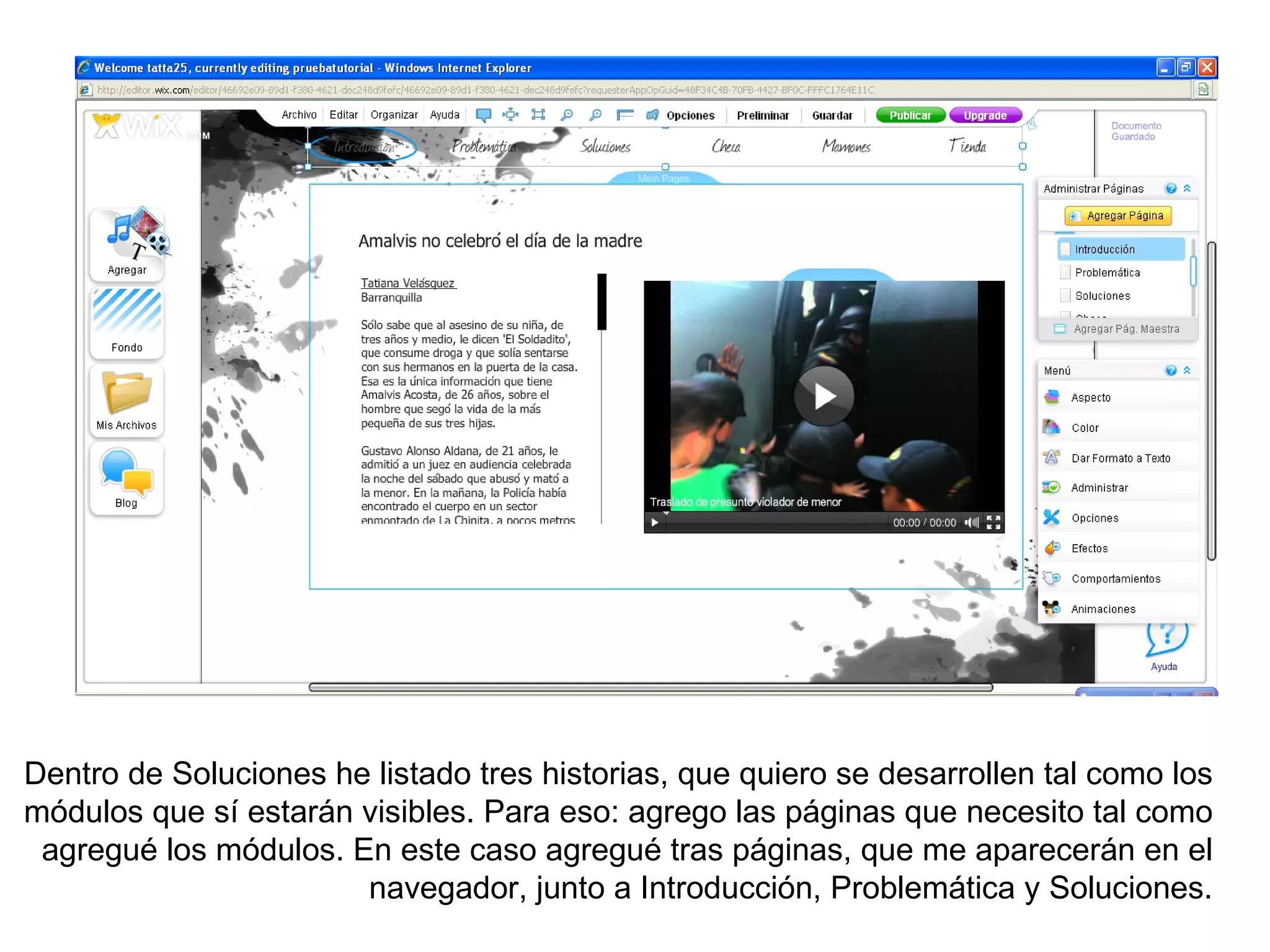Toggle checkbox beside Problemática page
Screen dimensions: 1270x952
[1065, 272]
